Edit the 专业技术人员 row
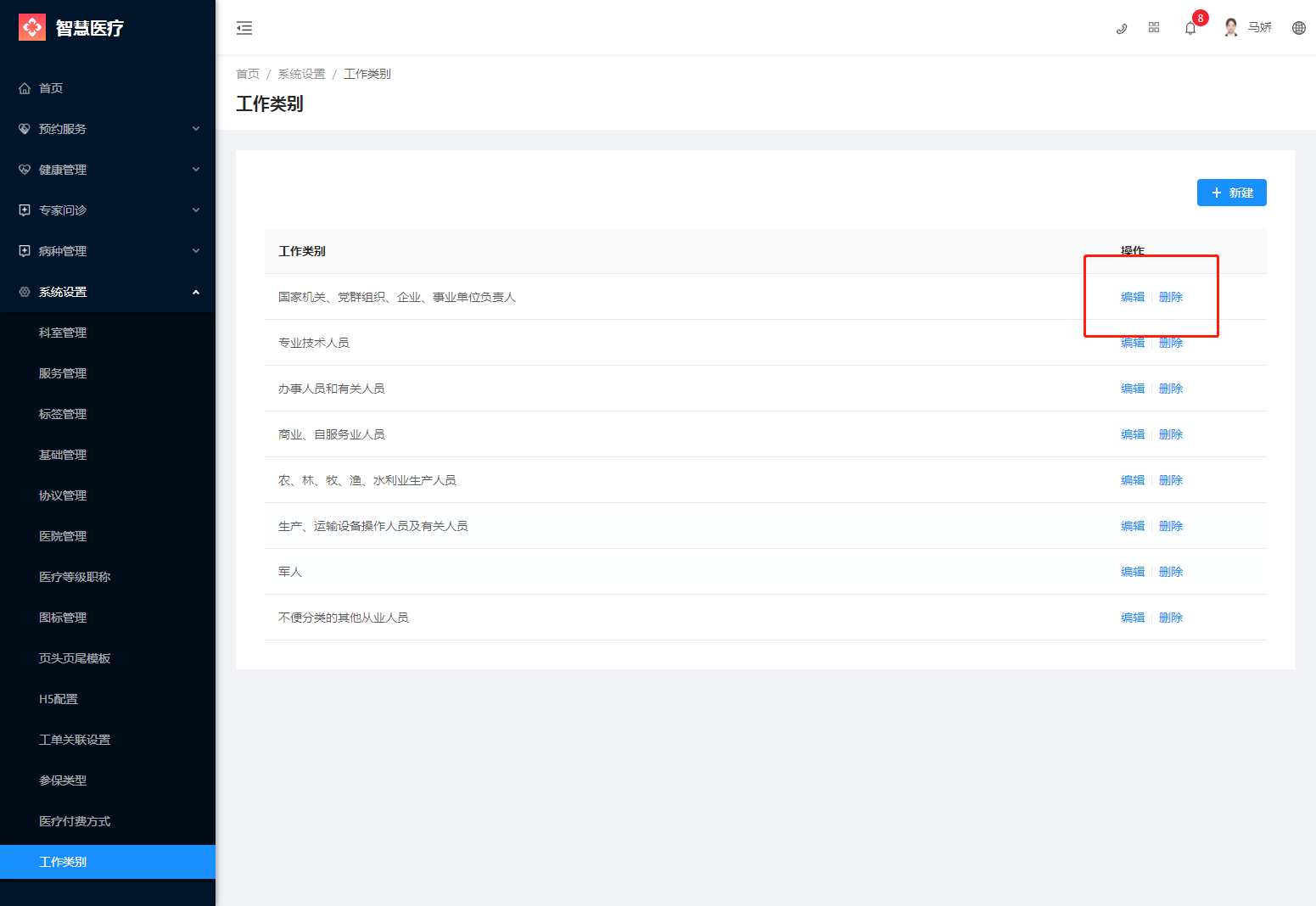The height and width of the screenshot is (906, 1316). pos(1133,343)
